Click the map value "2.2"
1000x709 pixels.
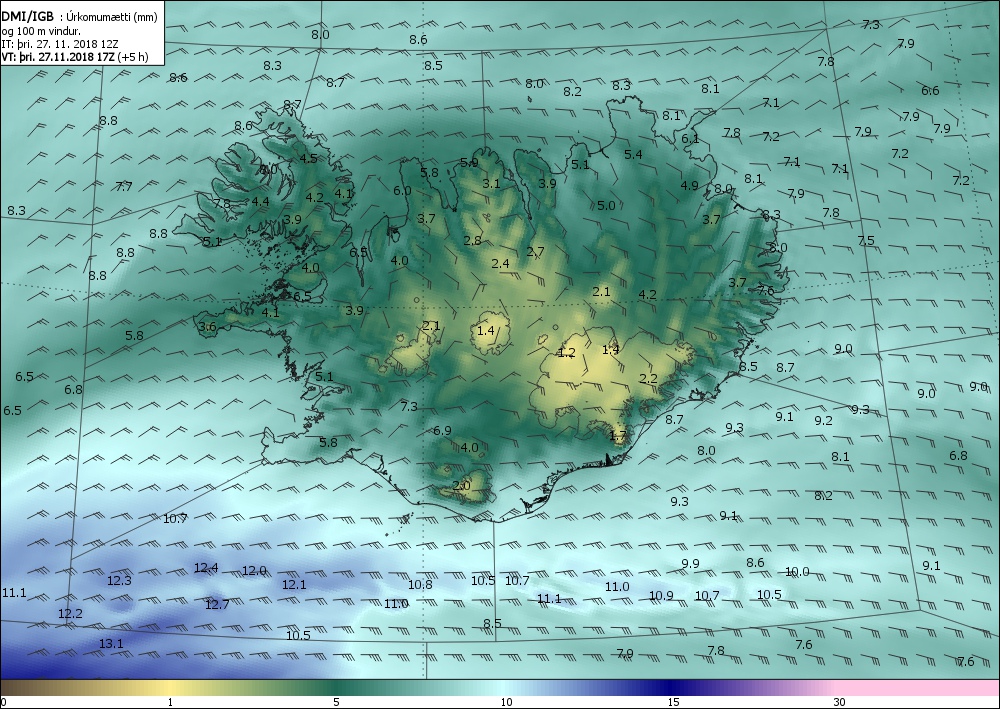pyautogui.click(x=649, y=378)
